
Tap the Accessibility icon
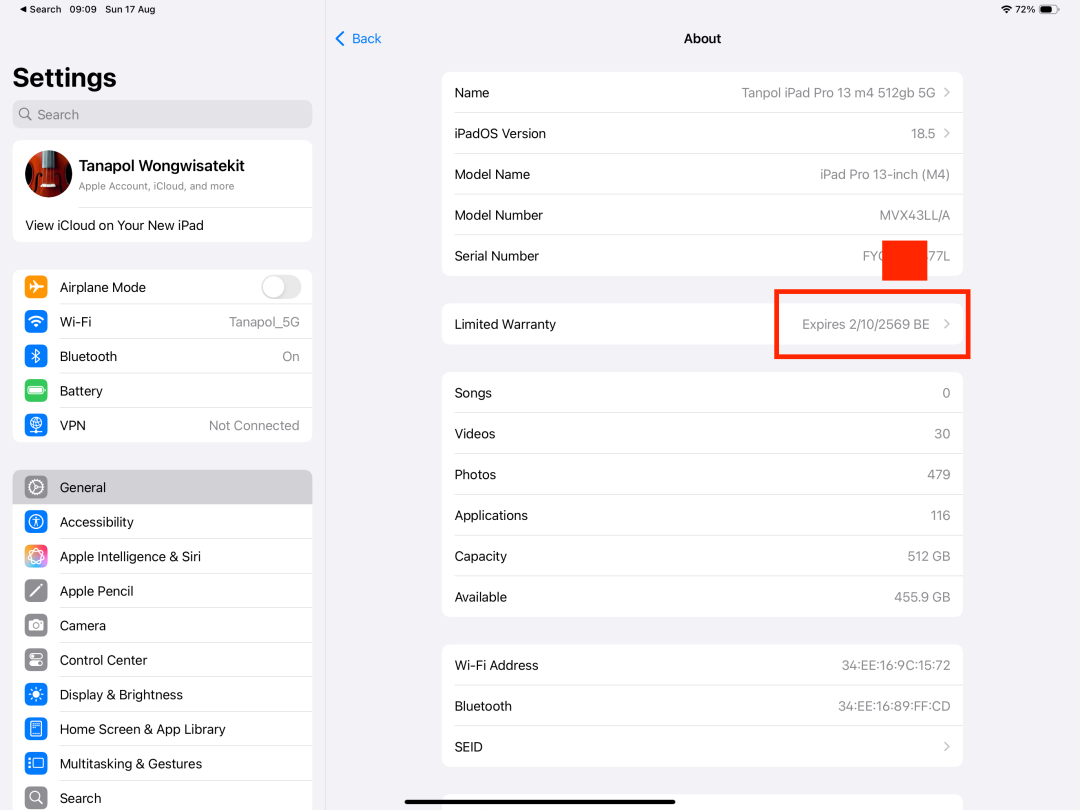tap(36, 521)
